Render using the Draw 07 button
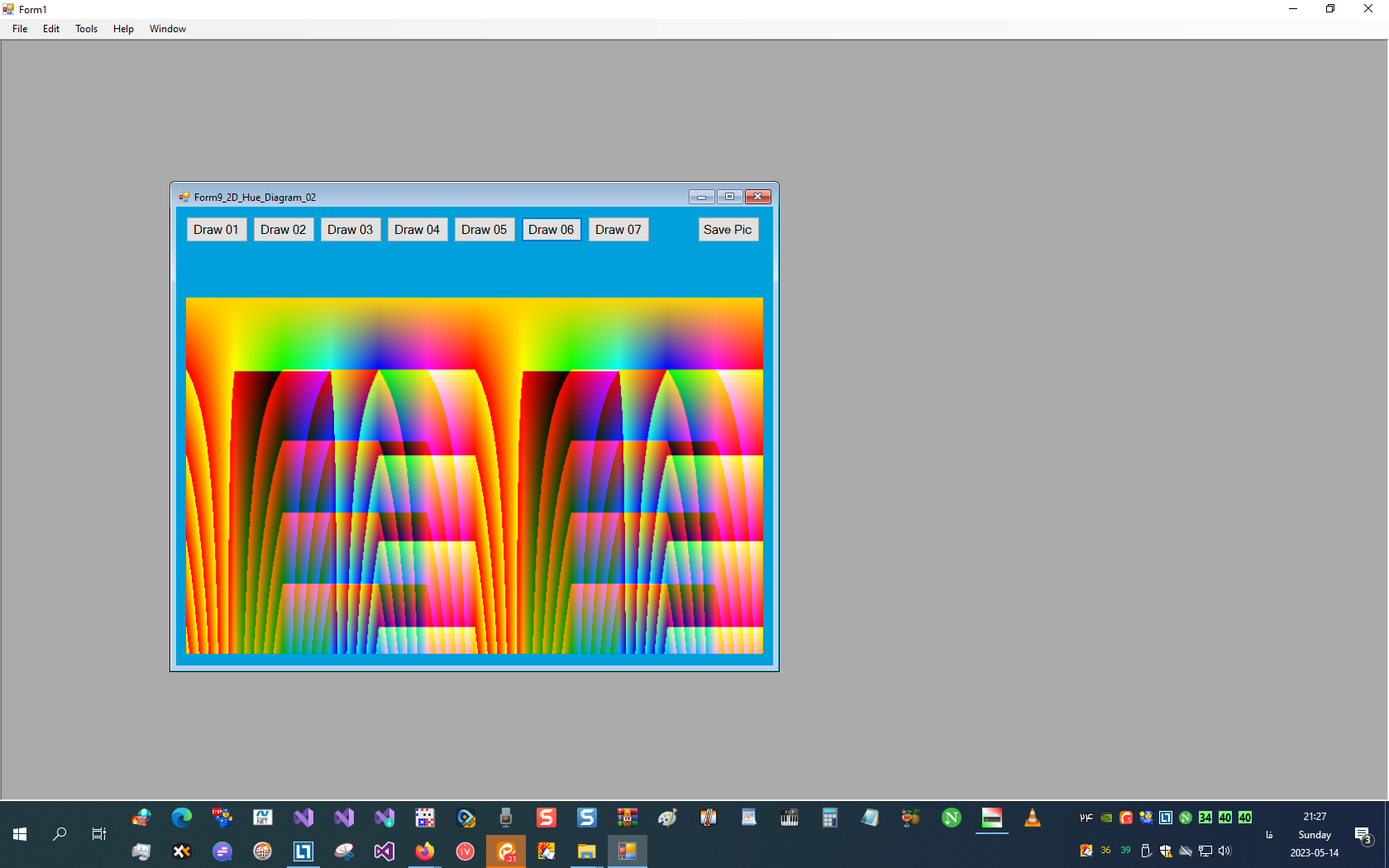This screenshot has height=868, width=1389. 618,230
